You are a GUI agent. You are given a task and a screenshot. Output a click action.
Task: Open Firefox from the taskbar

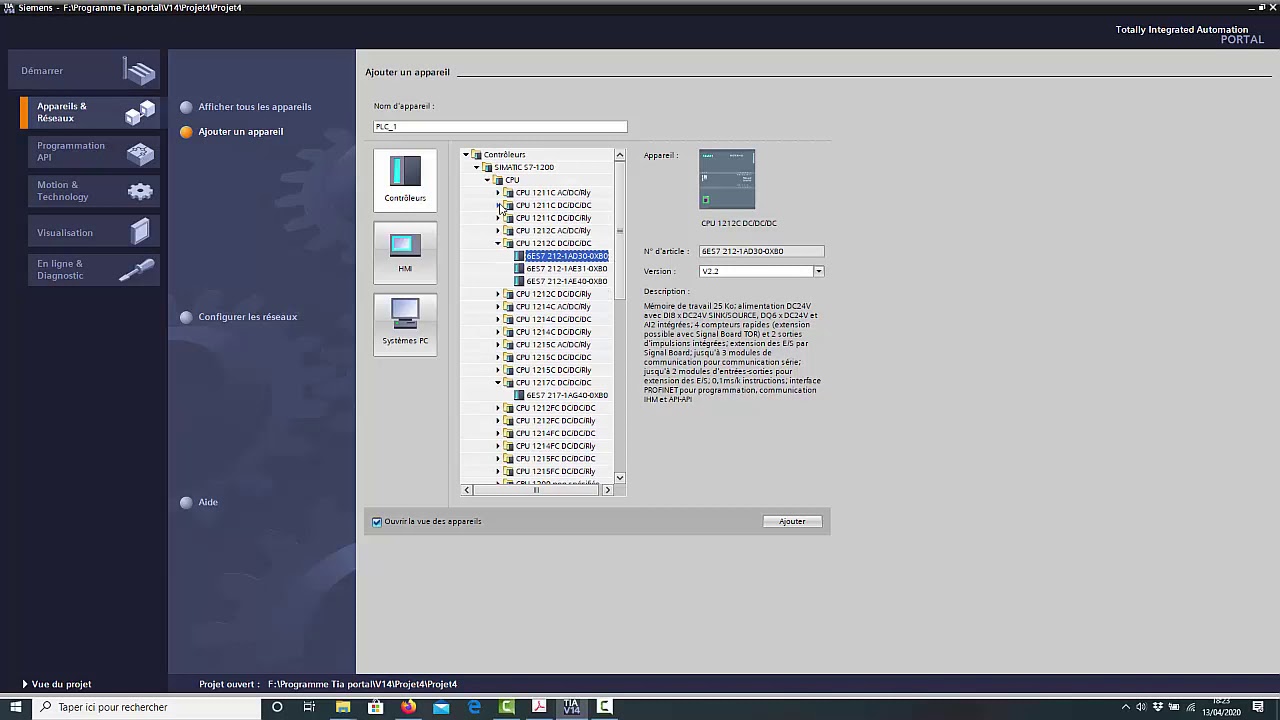point(408,707)
